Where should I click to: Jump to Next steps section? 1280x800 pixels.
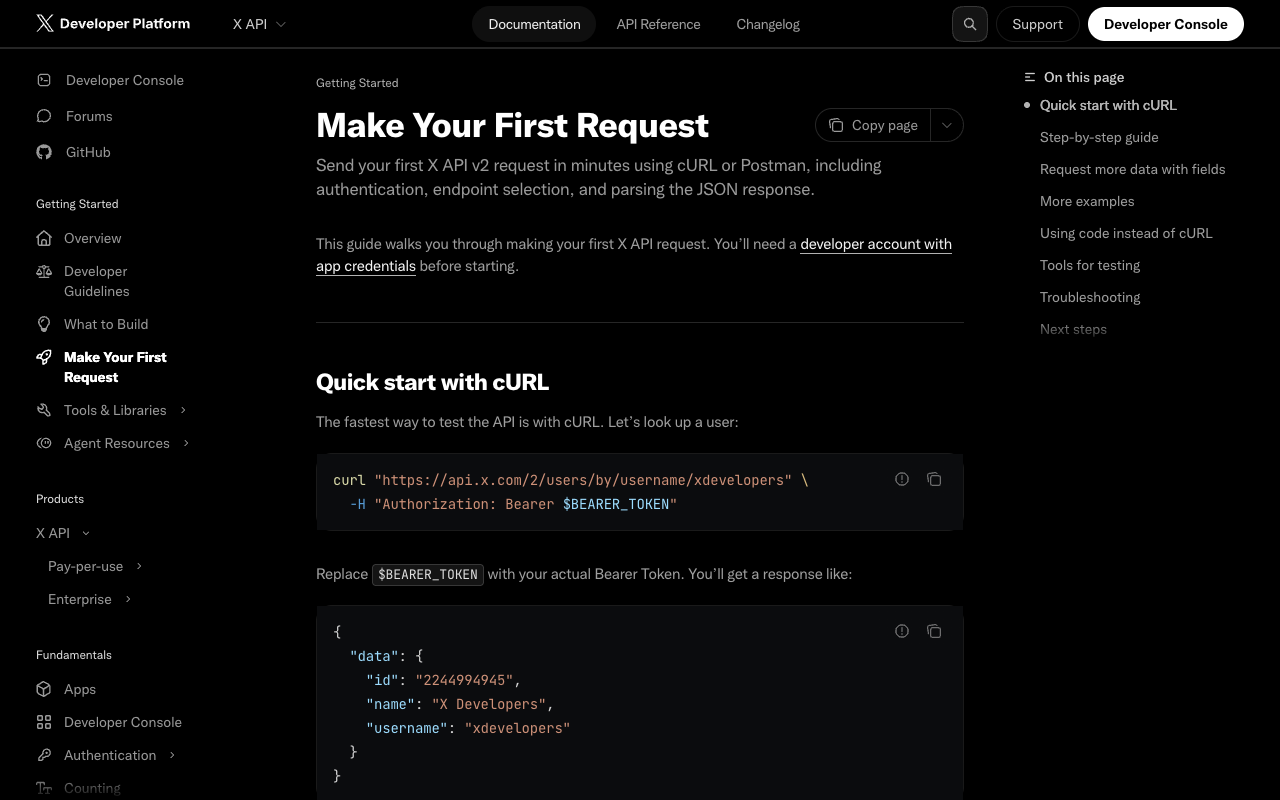click(1073, 329)
